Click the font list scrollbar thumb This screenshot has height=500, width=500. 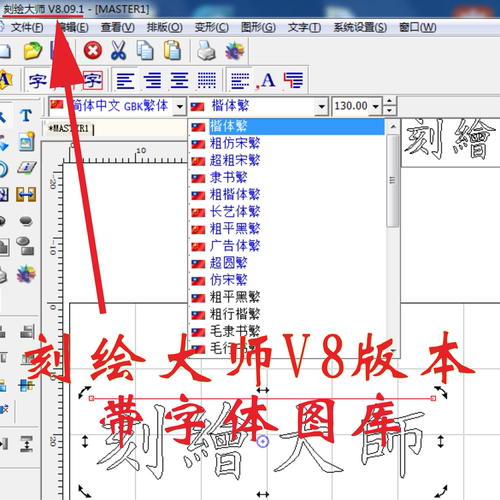[393, 180]
